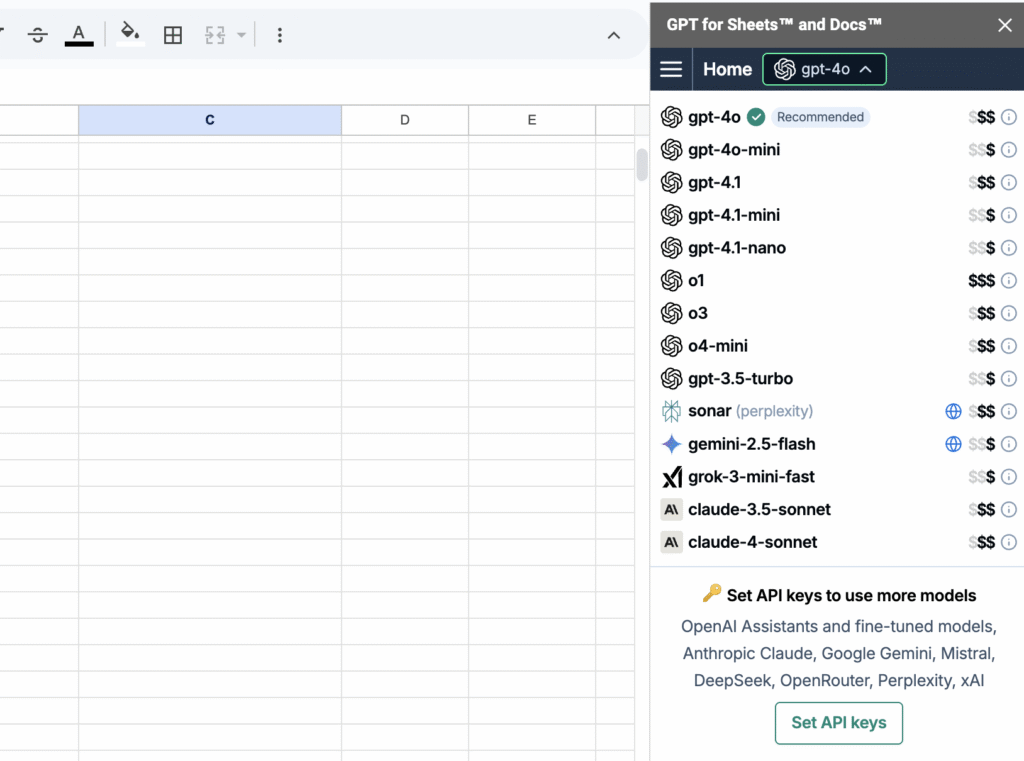View info icon for o4-mini

click(x=1008, y=346)
